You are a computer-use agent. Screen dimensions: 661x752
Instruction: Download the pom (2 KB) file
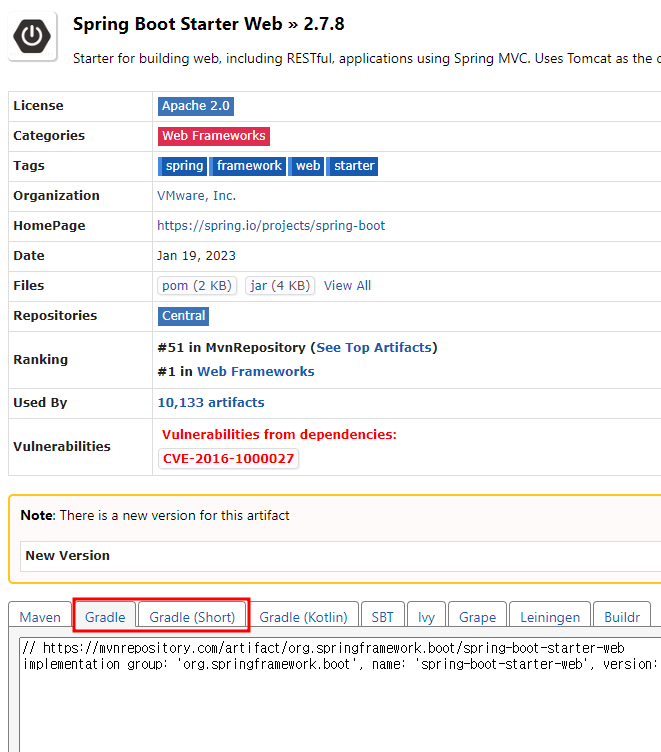(x=197, y=286)
